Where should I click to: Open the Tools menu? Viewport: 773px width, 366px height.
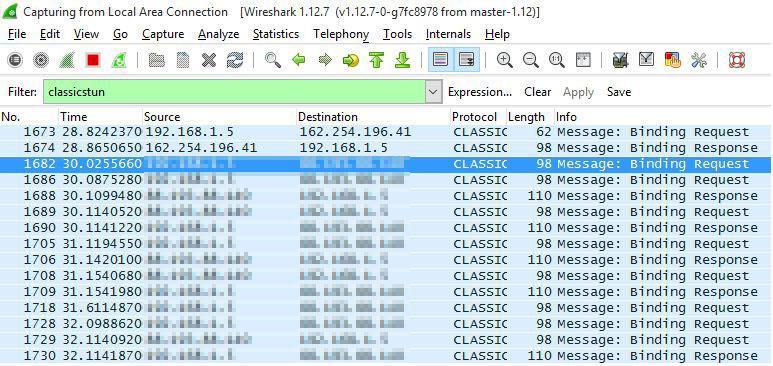coord(397,34)
